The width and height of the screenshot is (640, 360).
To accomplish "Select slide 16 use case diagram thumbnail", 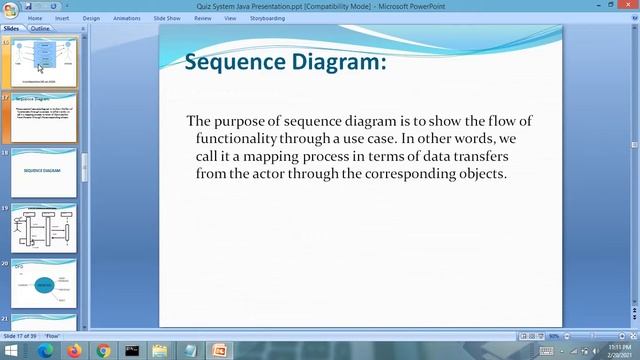I will [43, 62].
